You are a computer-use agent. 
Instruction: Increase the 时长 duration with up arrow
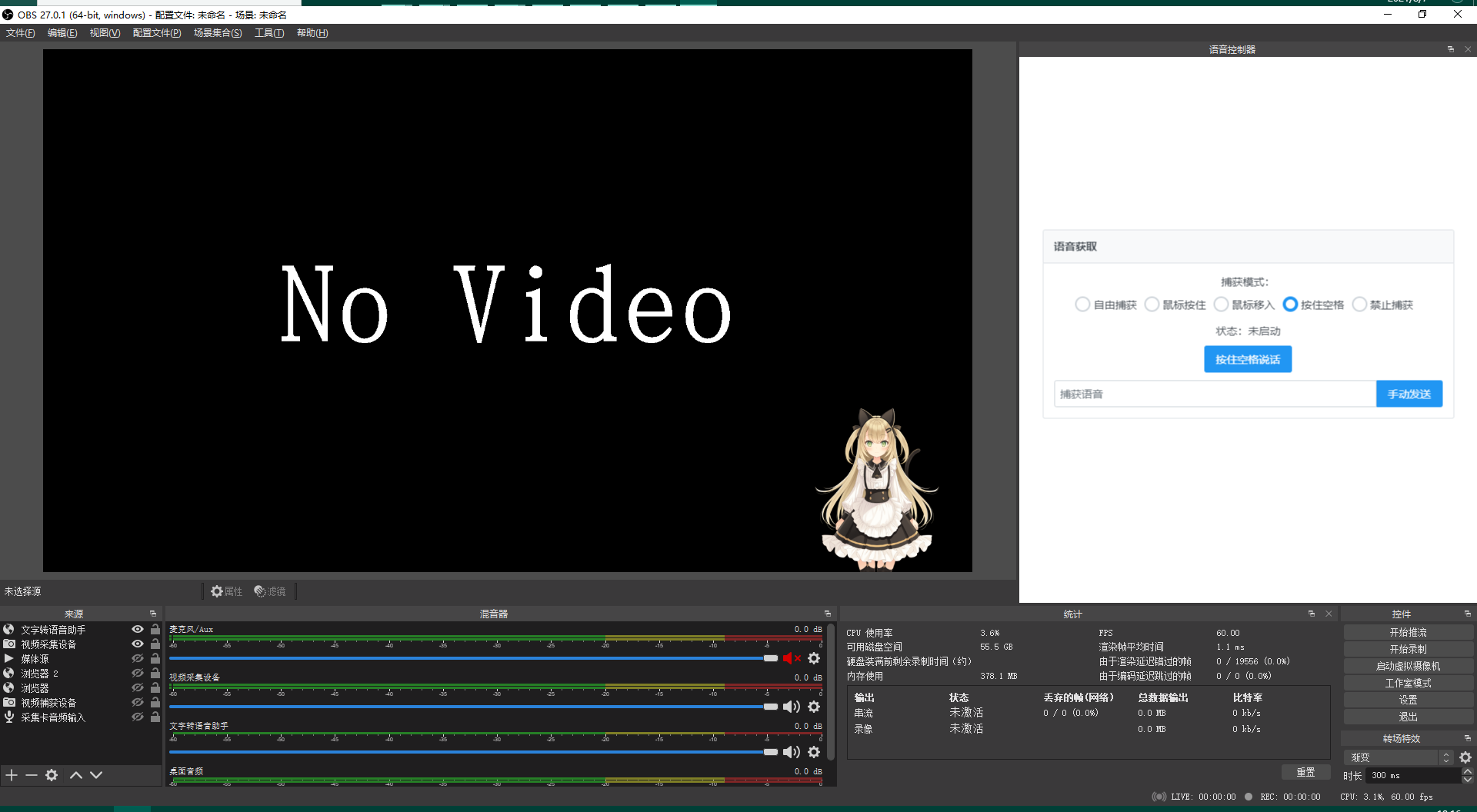[1467, 771]
